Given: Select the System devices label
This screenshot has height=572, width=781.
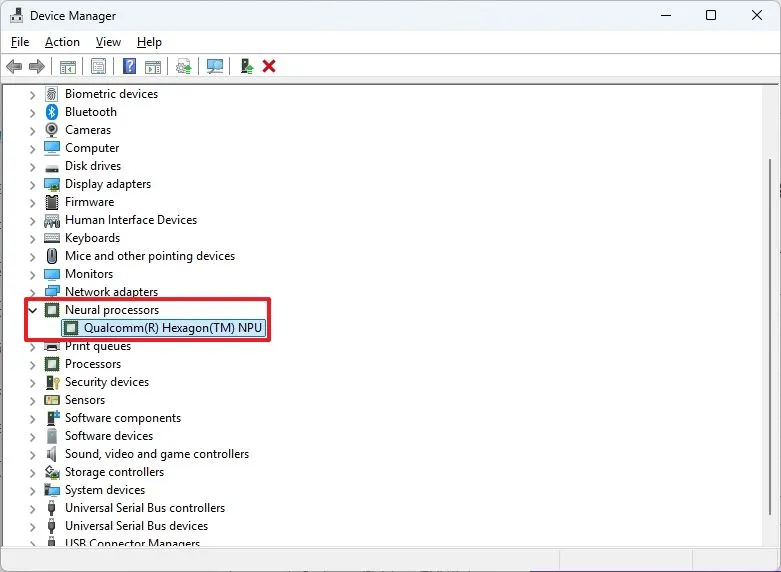Looking at the screenshot, I should point(105,490).
